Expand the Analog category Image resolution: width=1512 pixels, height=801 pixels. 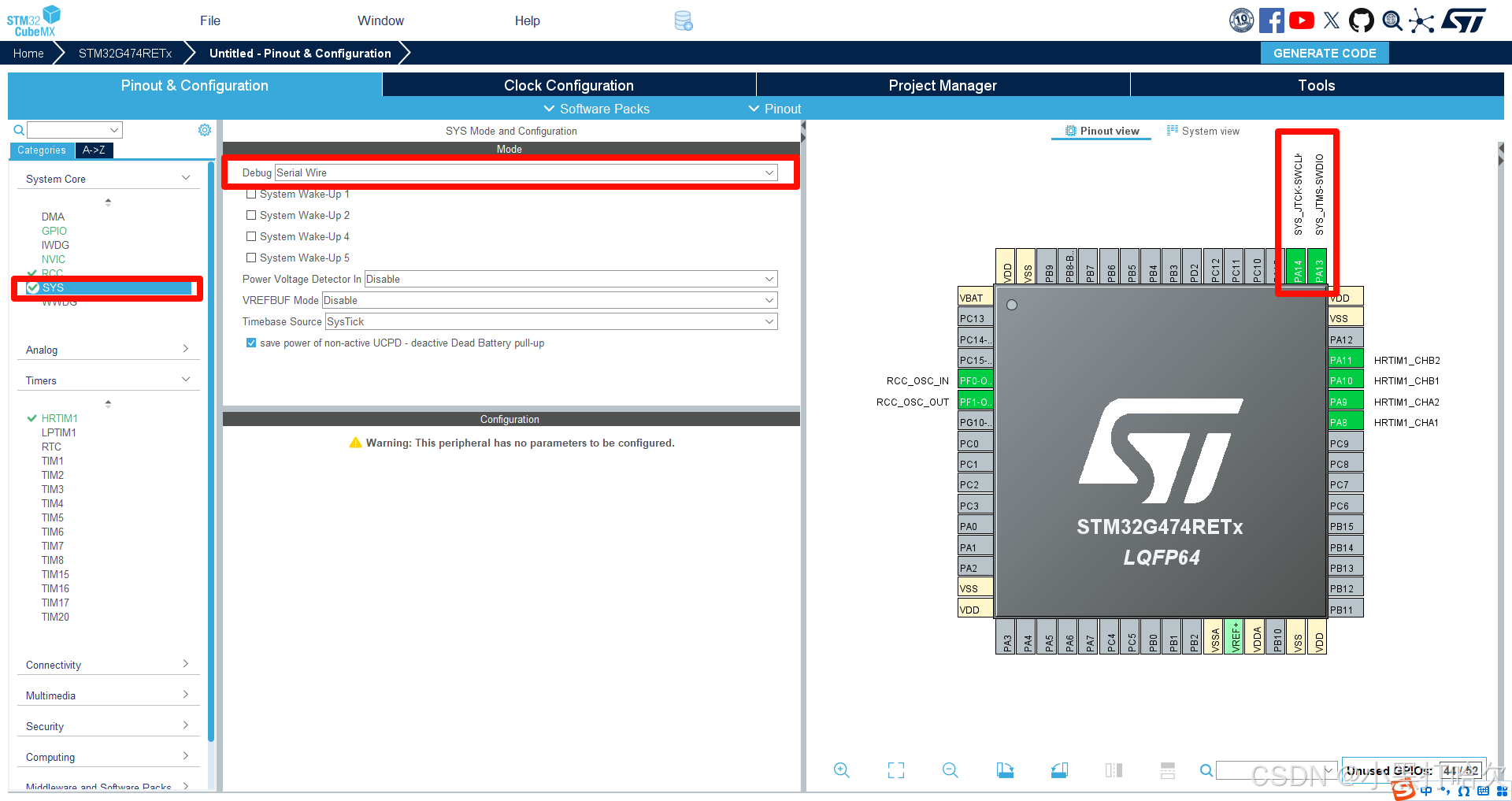click(x=108, y=350)
